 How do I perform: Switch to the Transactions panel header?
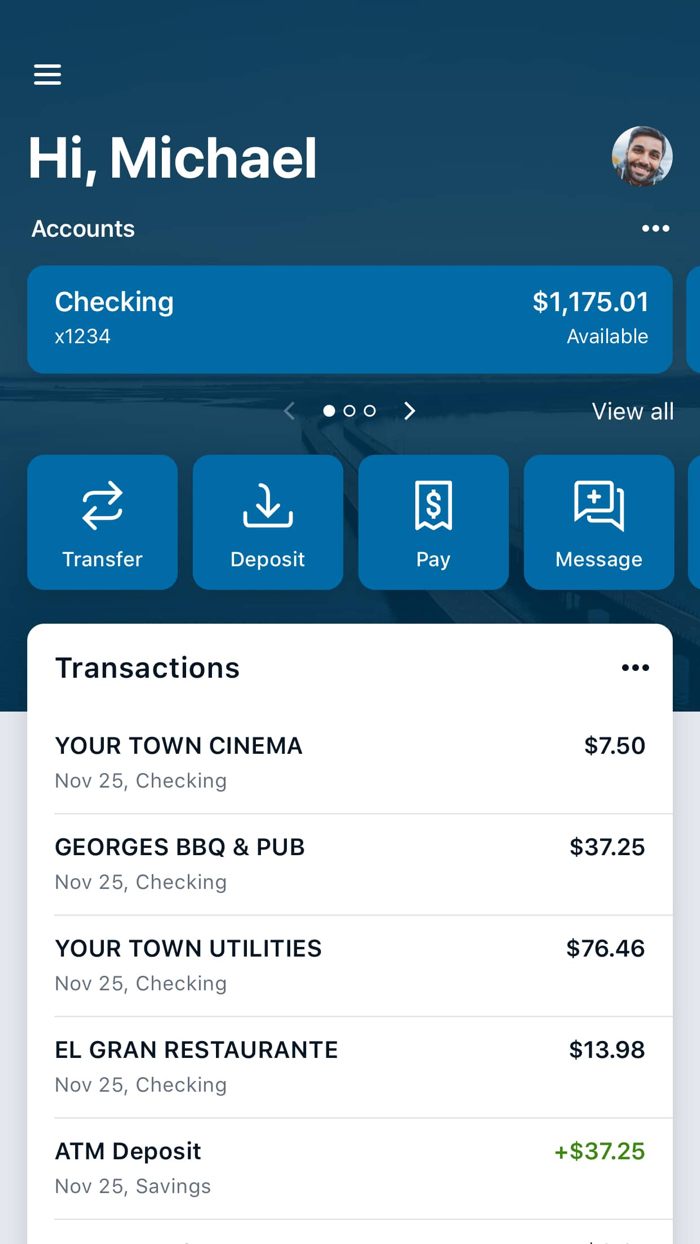tap(147, 668)
